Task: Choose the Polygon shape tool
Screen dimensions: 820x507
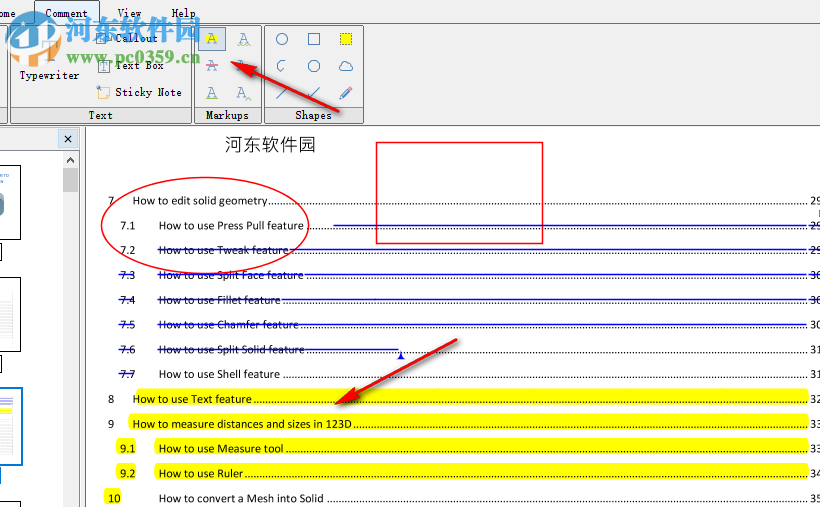Action: (314, 66)
